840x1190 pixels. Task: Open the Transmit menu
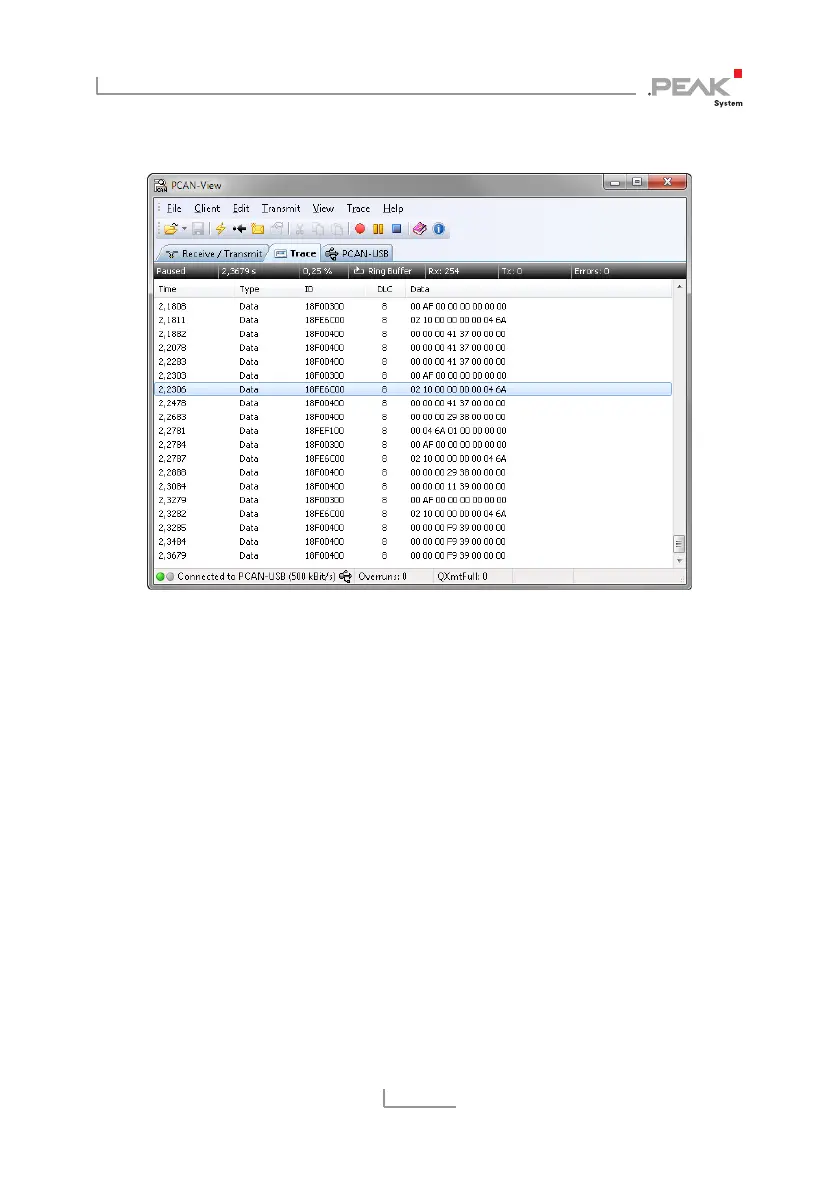pos(281,209)
